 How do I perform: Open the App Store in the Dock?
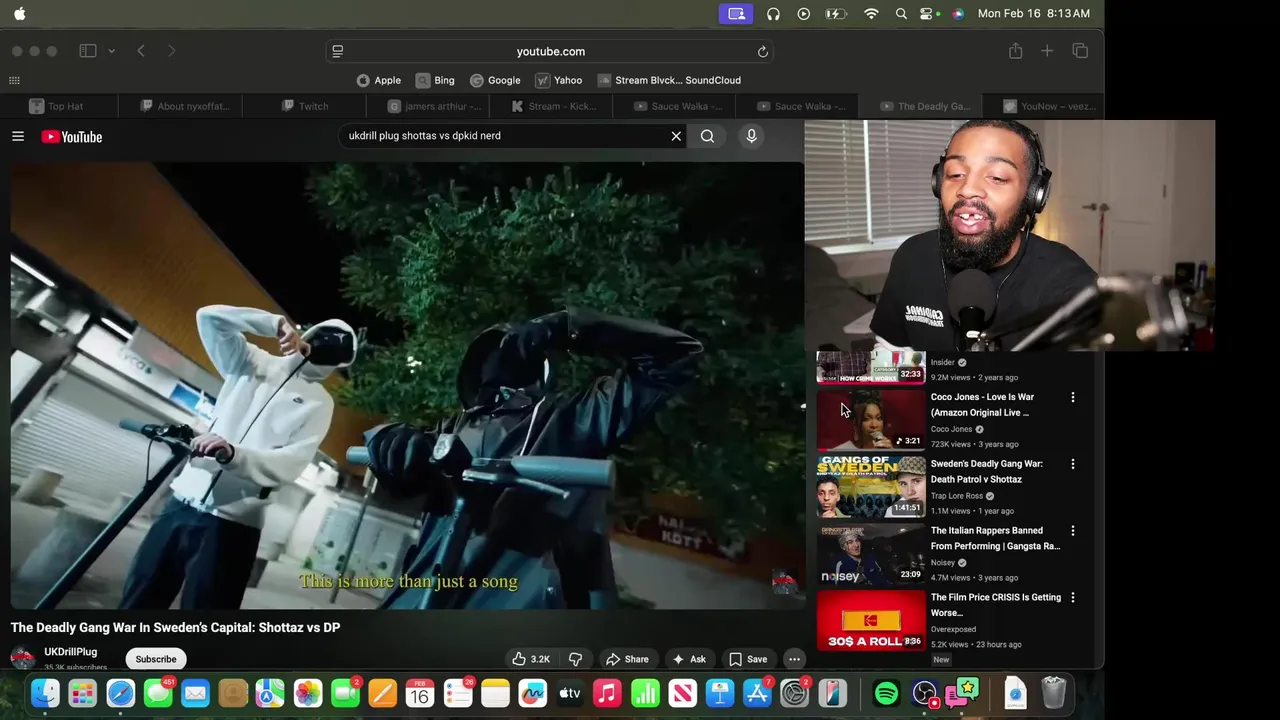[x=757, y=693]
